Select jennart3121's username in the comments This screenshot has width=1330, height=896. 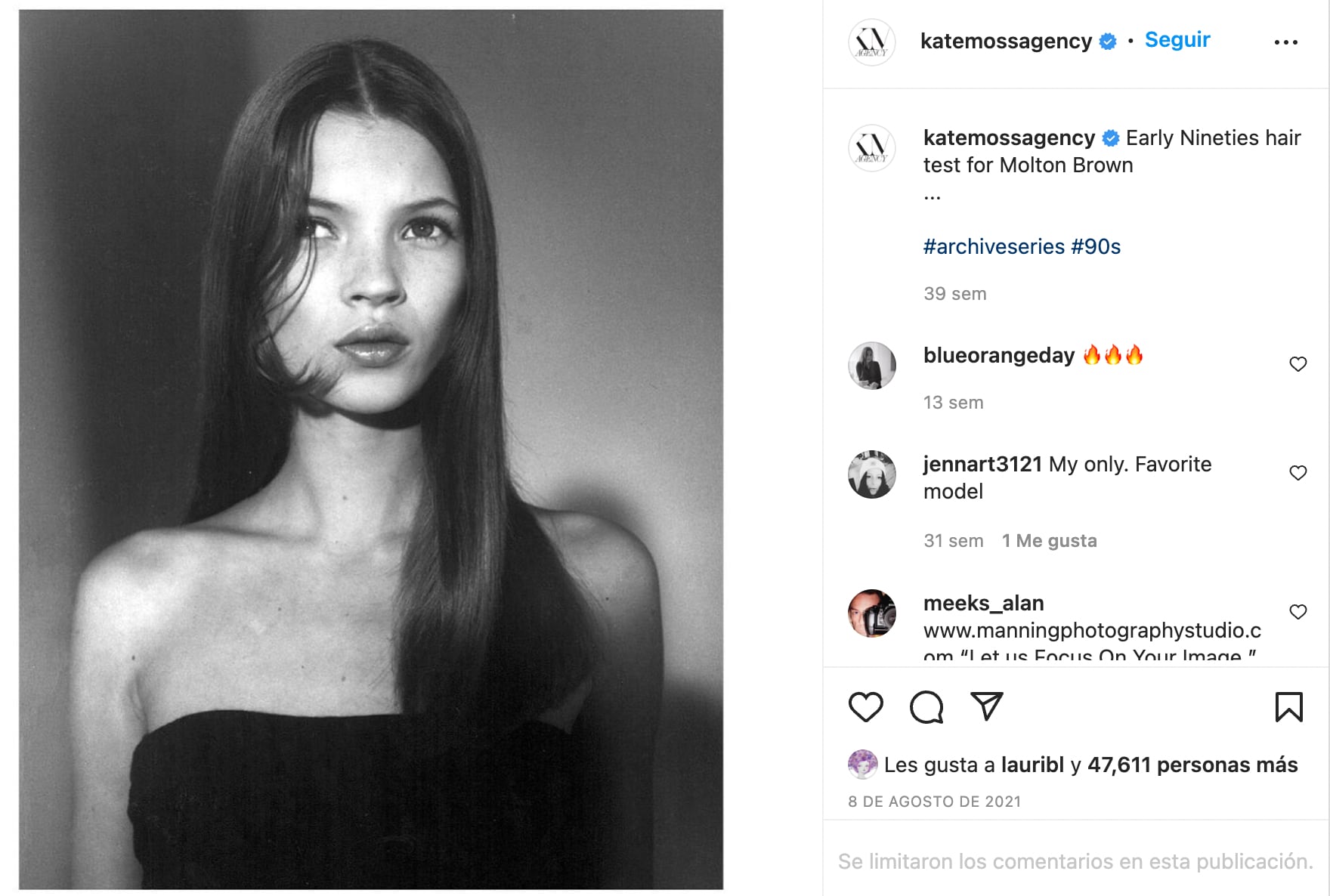(981, 464)
